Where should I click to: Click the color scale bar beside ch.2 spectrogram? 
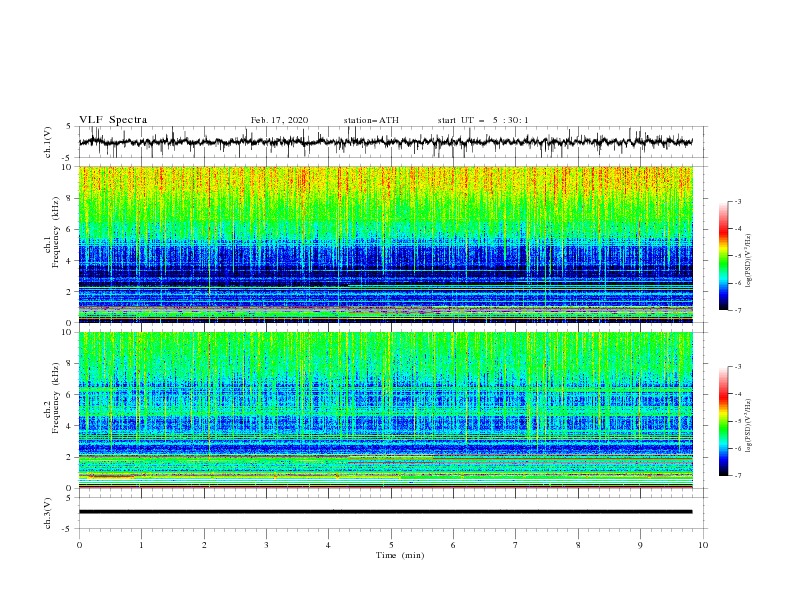pyautogui.click(x=723, y=421)
